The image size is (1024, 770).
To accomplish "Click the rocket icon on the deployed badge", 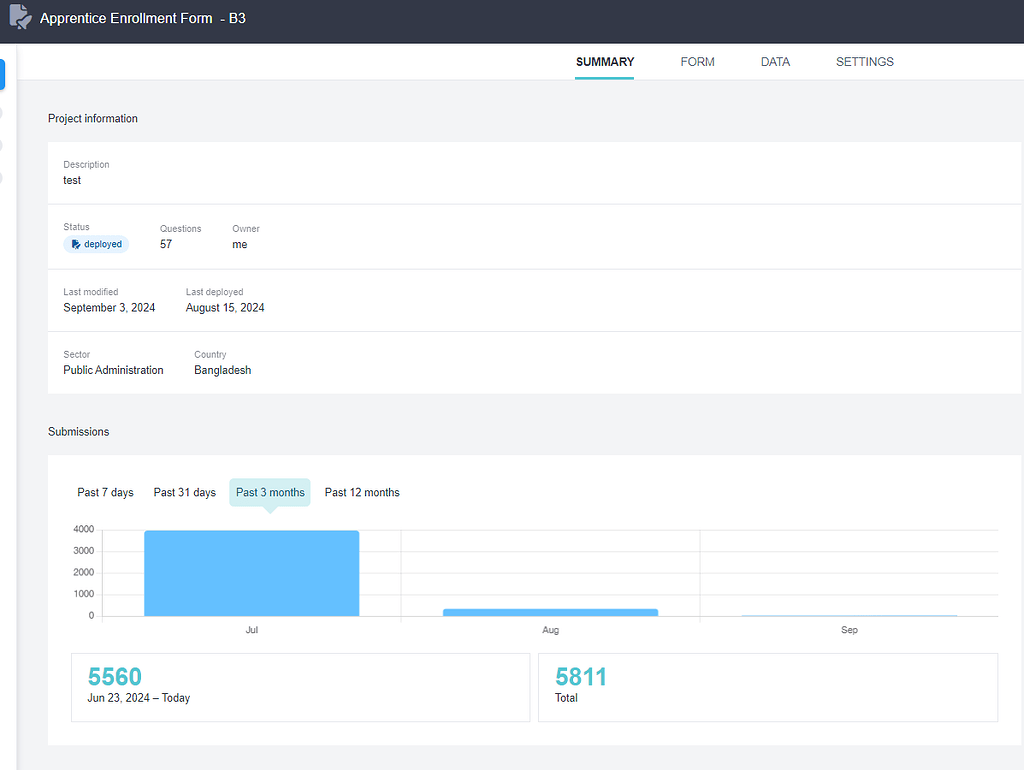I will pyautogui.click(x=78, y=244).
